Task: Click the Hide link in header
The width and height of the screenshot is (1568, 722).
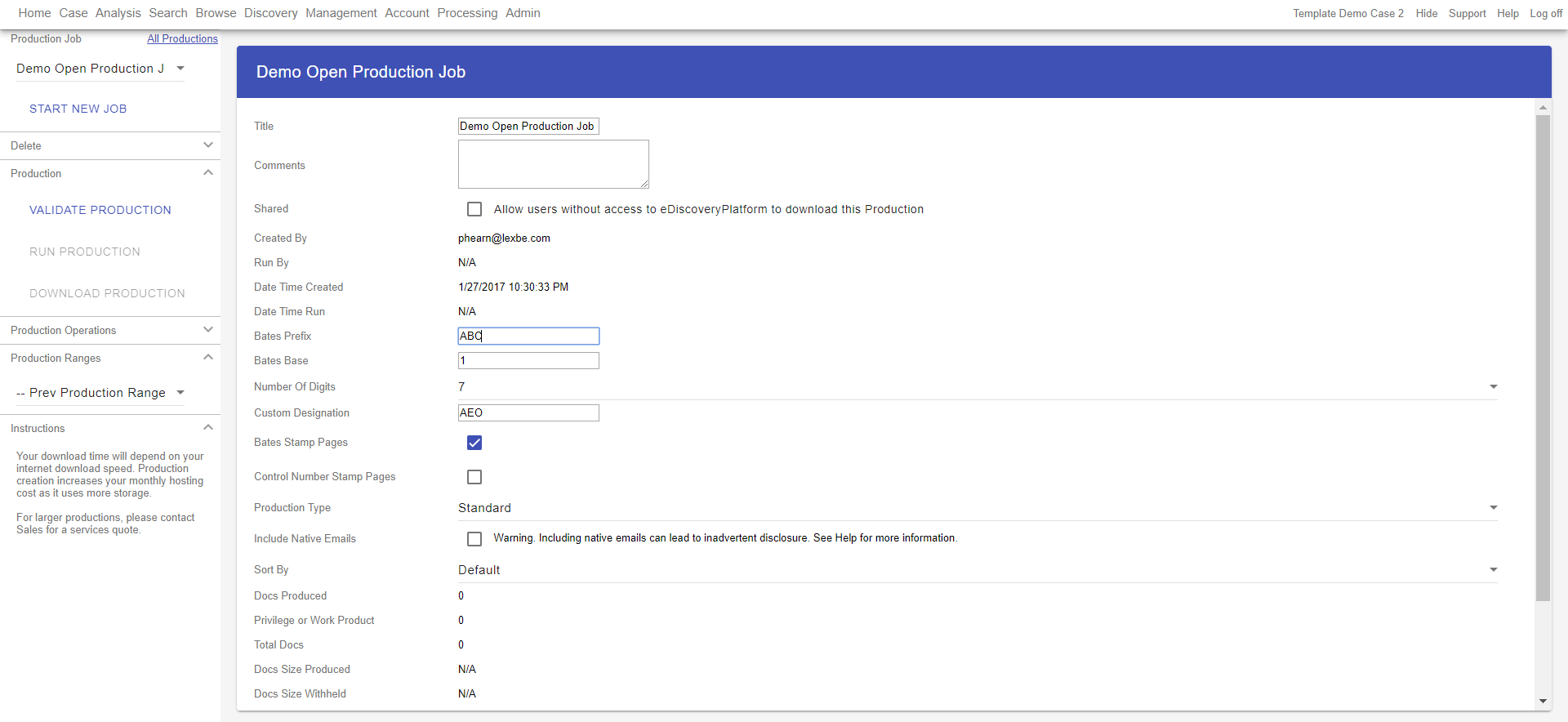Action: [x=1427, y=14]
